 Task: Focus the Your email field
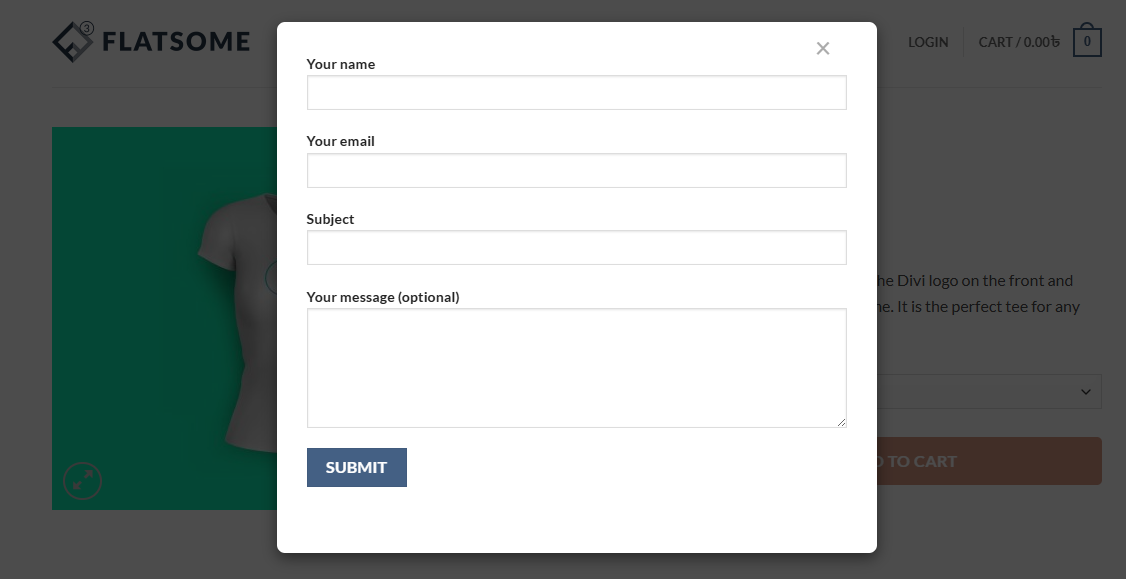click(576, 171)
